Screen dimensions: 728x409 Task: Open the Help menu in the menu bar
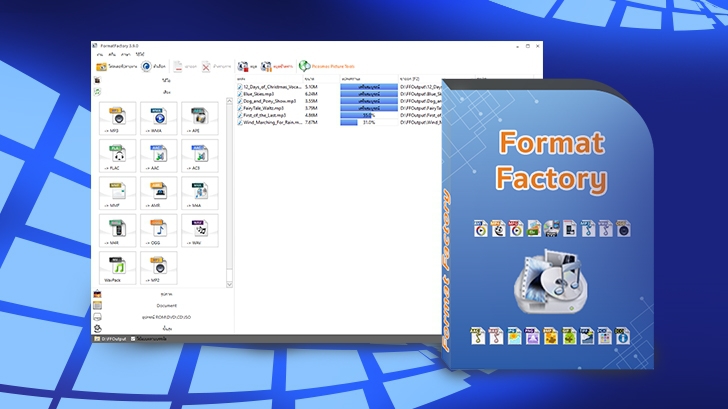tap(140, 55)
